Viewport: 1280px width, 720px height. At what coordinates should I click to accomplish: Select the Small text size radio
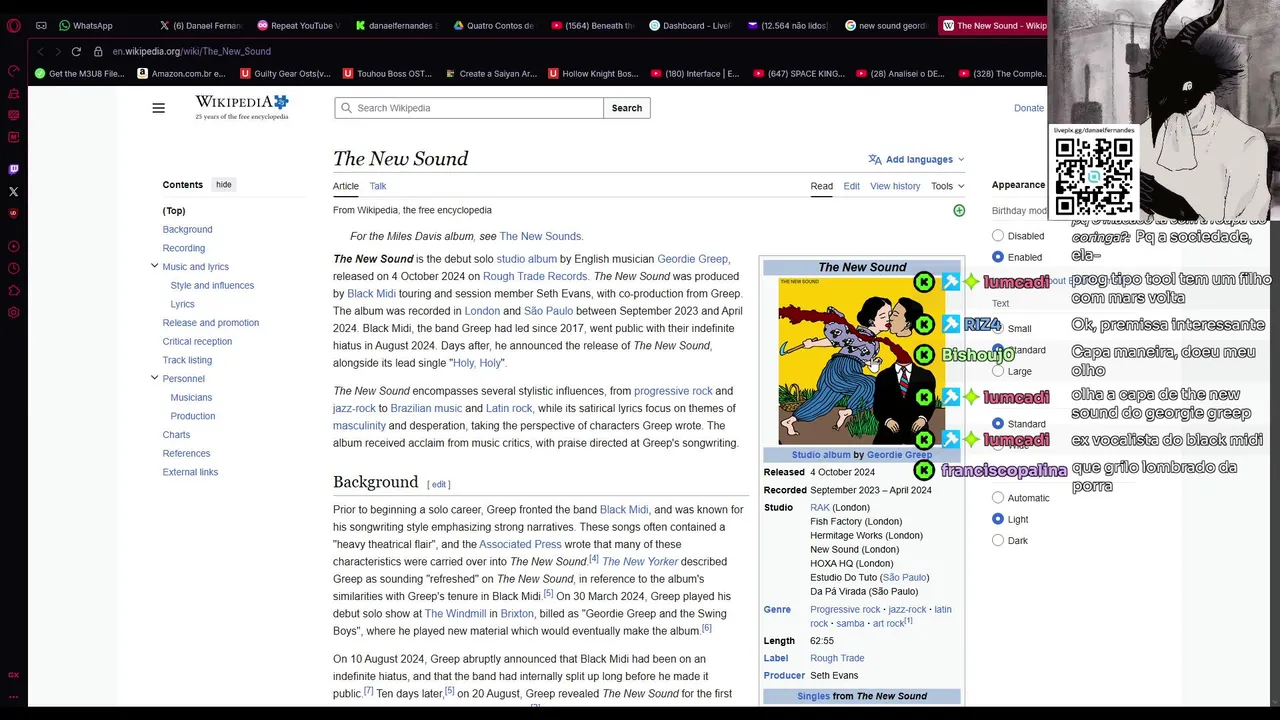pyautogui.click(x=998, y=328)
